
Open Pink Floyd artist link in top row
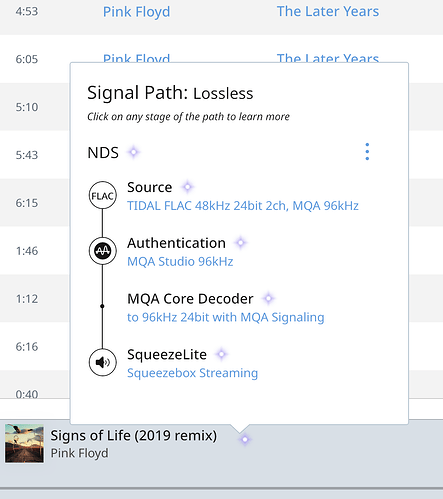coord(136,12)
